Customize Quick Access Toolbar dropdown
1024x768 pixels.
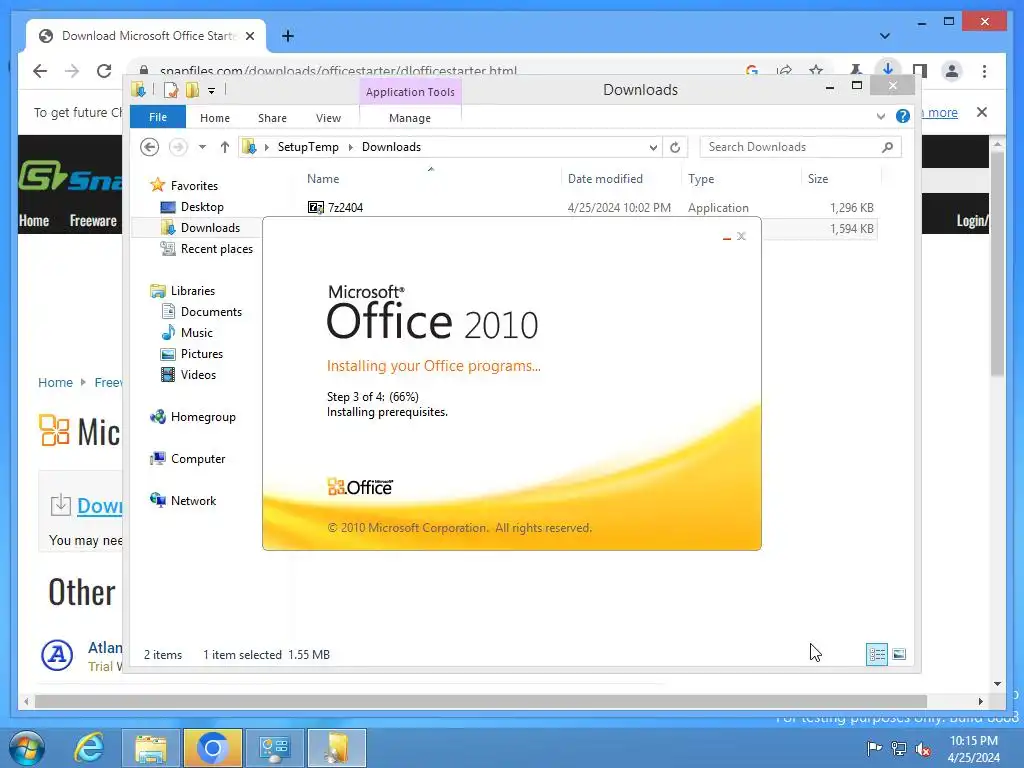tap(212, 91)
